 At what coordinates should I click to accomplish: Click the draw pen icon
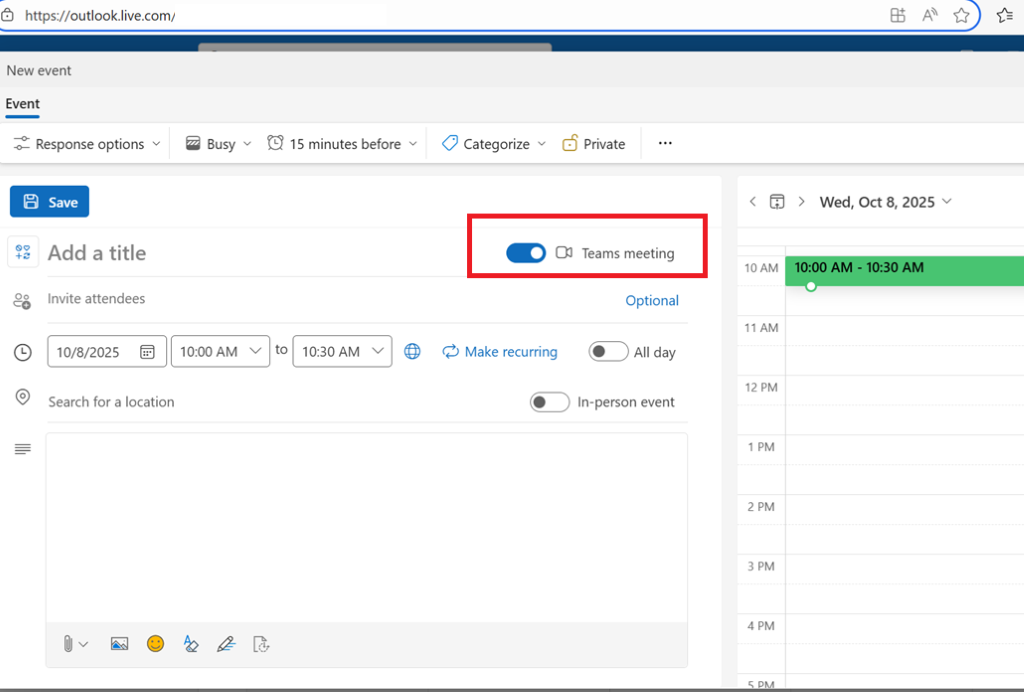tap(226, 644)
